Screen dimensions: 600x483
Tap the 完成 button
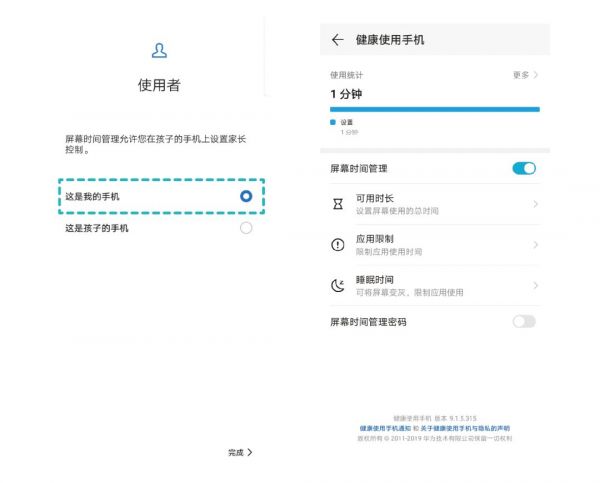point(240,452)
